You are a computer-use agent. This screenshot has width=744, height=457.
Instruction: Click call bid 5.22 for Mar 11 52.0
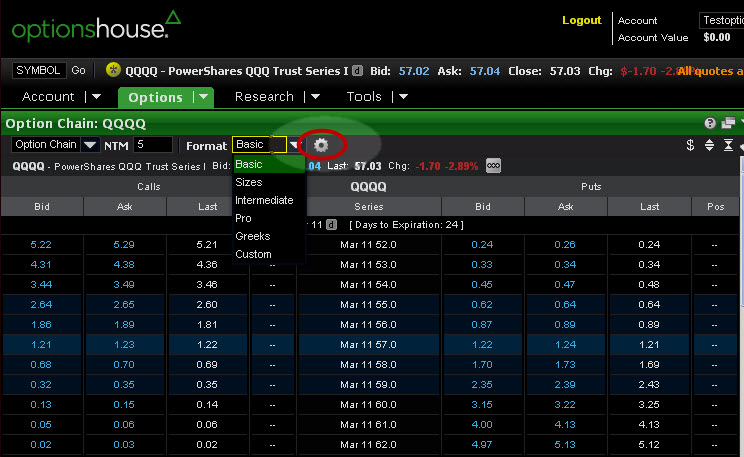41,245
